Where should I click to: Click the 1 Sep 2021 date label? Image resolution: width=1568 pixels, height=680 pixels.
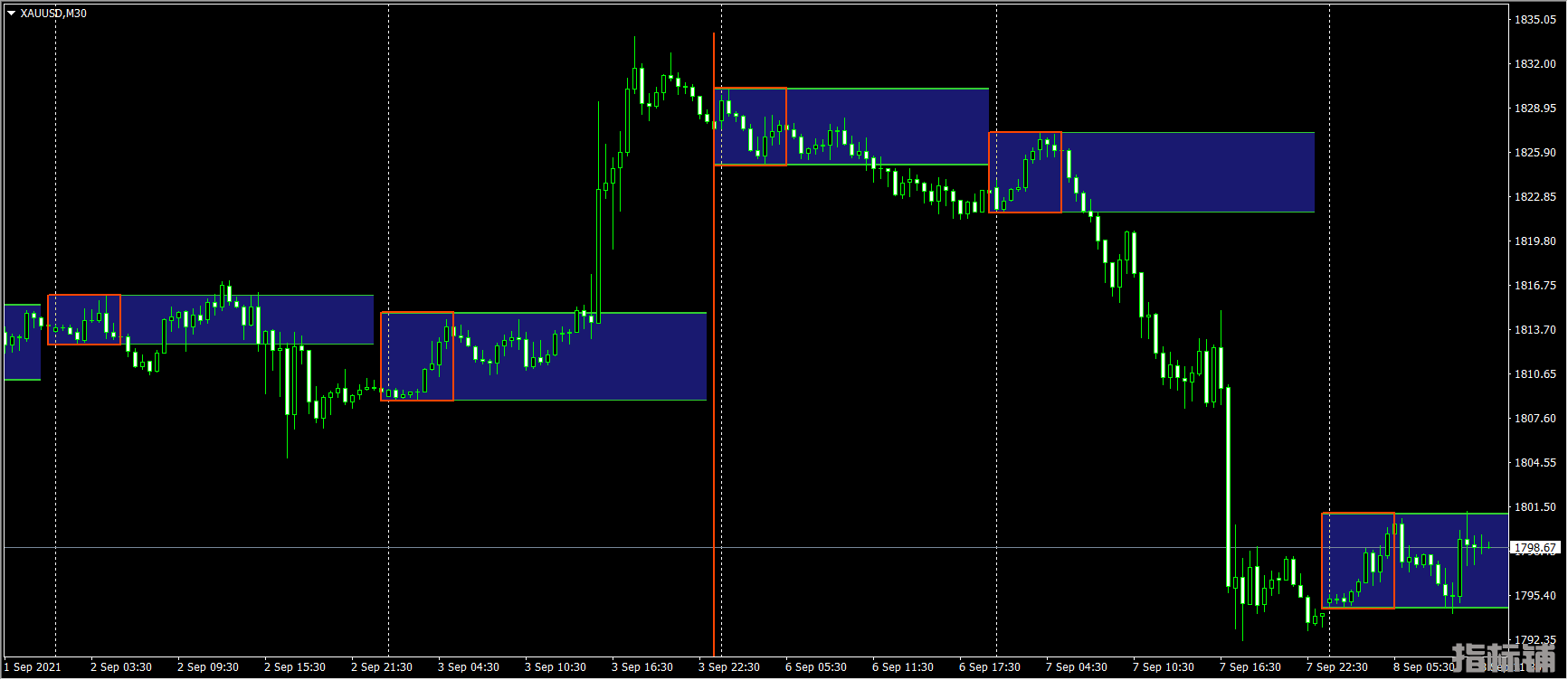click(x=33, y=667)
